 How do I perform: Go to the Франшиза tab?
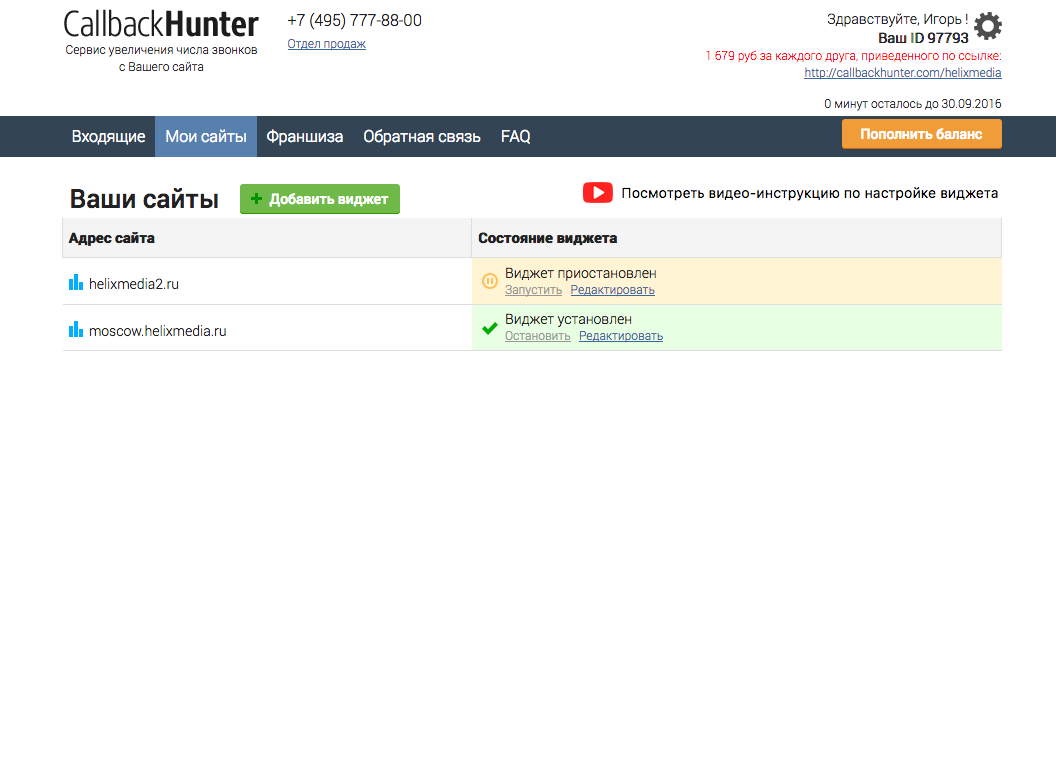coord(304,137)
